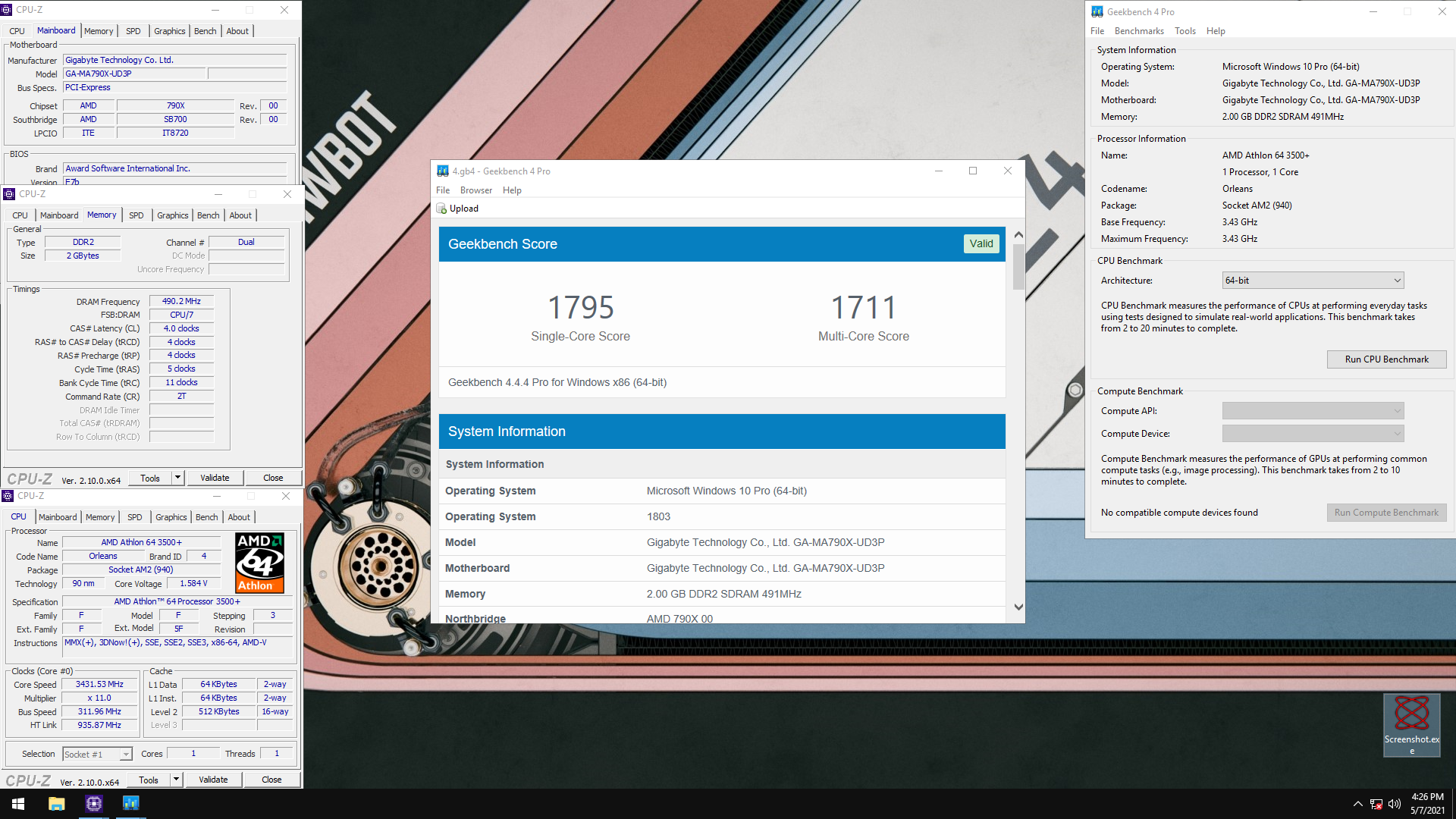Click top CPU-Z window title icon

point(7,10)
